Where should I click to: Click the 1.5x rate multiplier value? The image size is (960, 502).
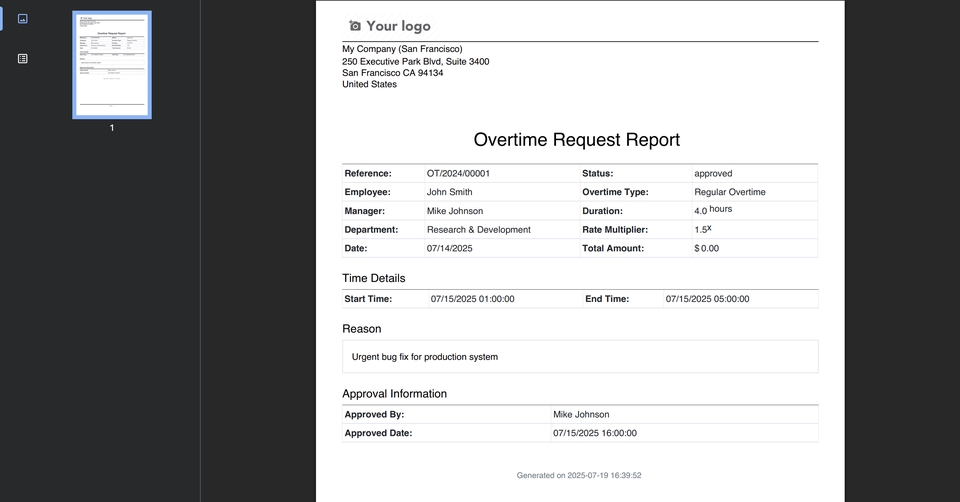pos(703,229)
